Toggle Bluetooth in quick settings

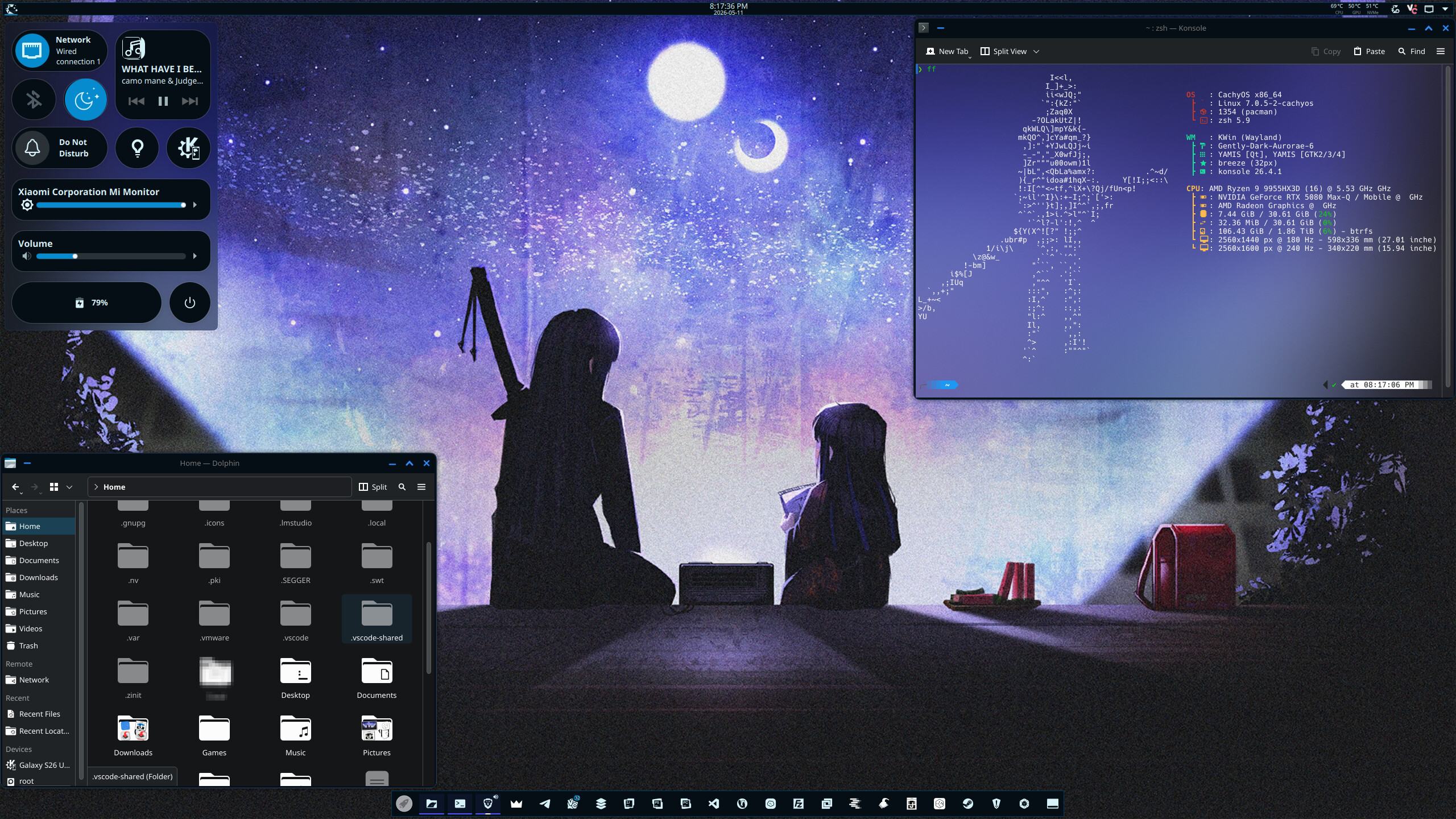[x=34, y=100]
